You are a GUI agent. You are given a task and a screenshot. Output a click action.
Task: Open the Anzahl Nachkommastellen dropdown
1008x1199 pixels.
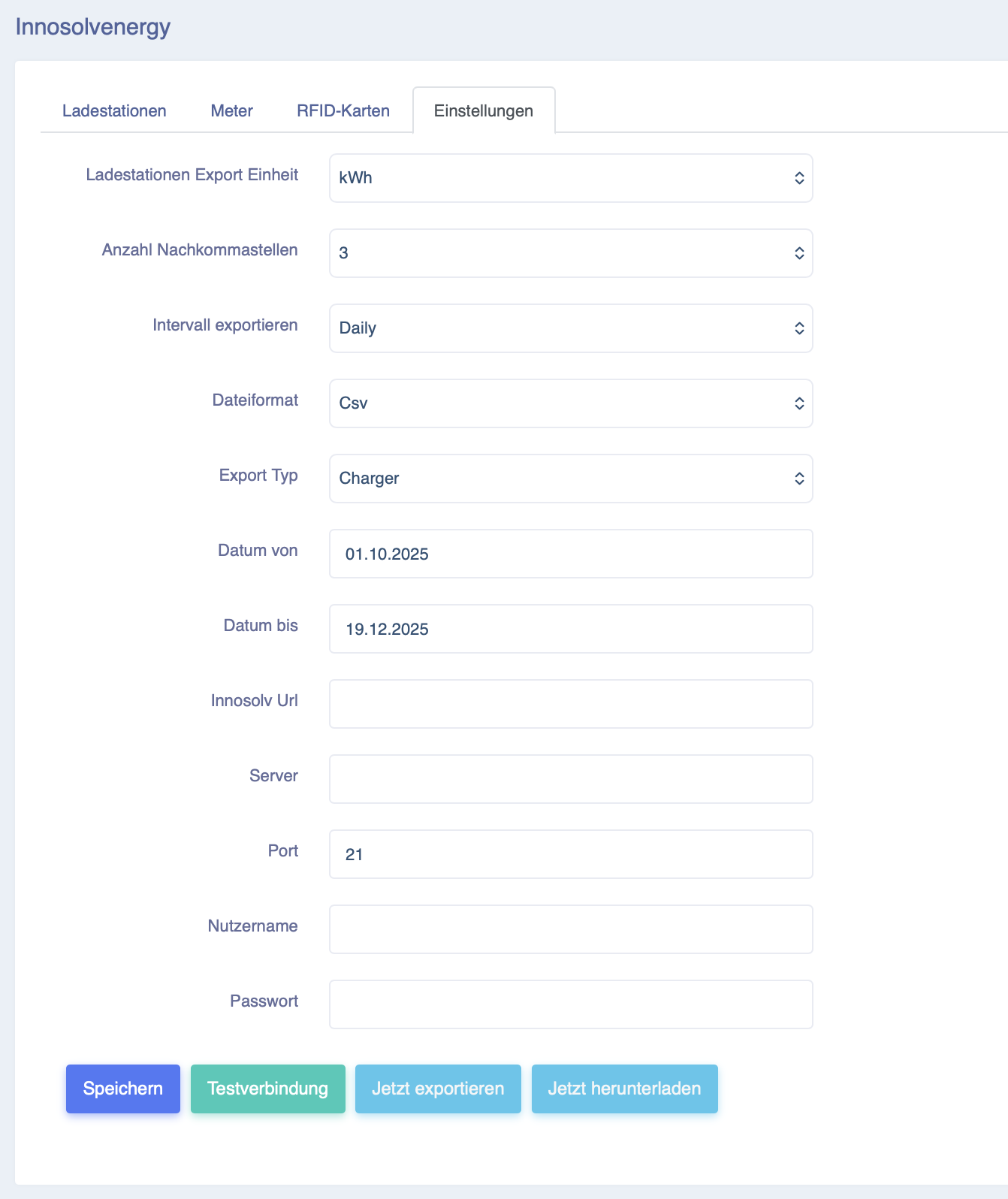click(x=570, y=253)
